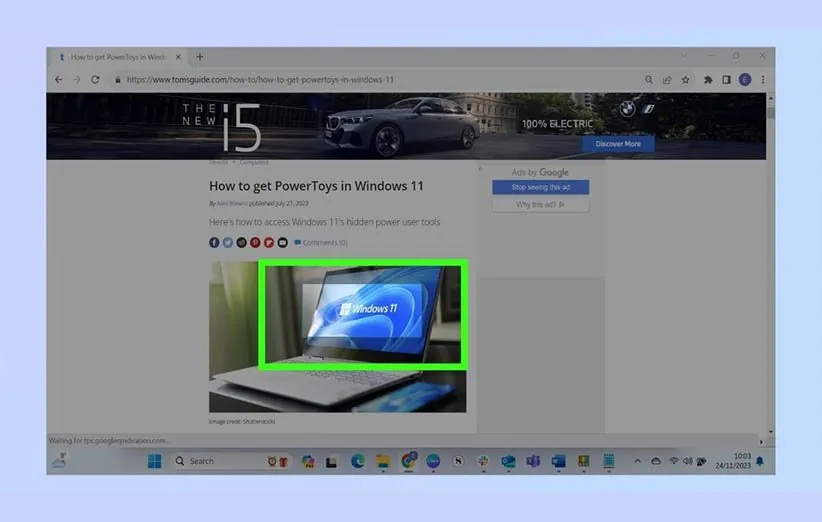Open the Chrome three-dot menu
The image size is (822, 522).
coord(763,80)
